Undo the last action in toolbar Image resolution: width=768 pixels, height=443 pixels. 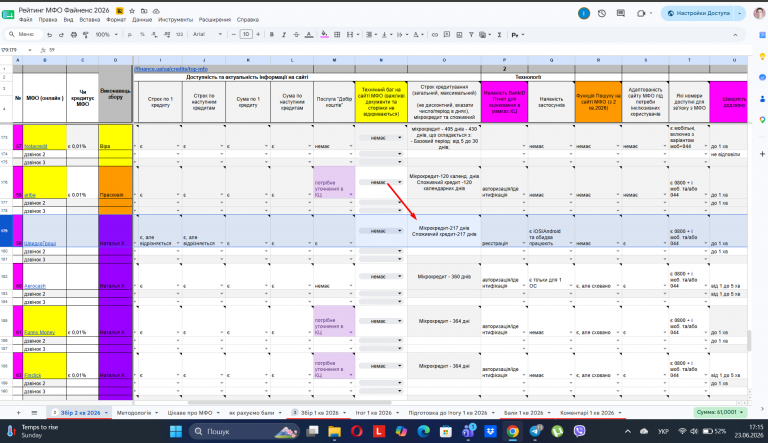pyautogui.click(x=49, y=35)
